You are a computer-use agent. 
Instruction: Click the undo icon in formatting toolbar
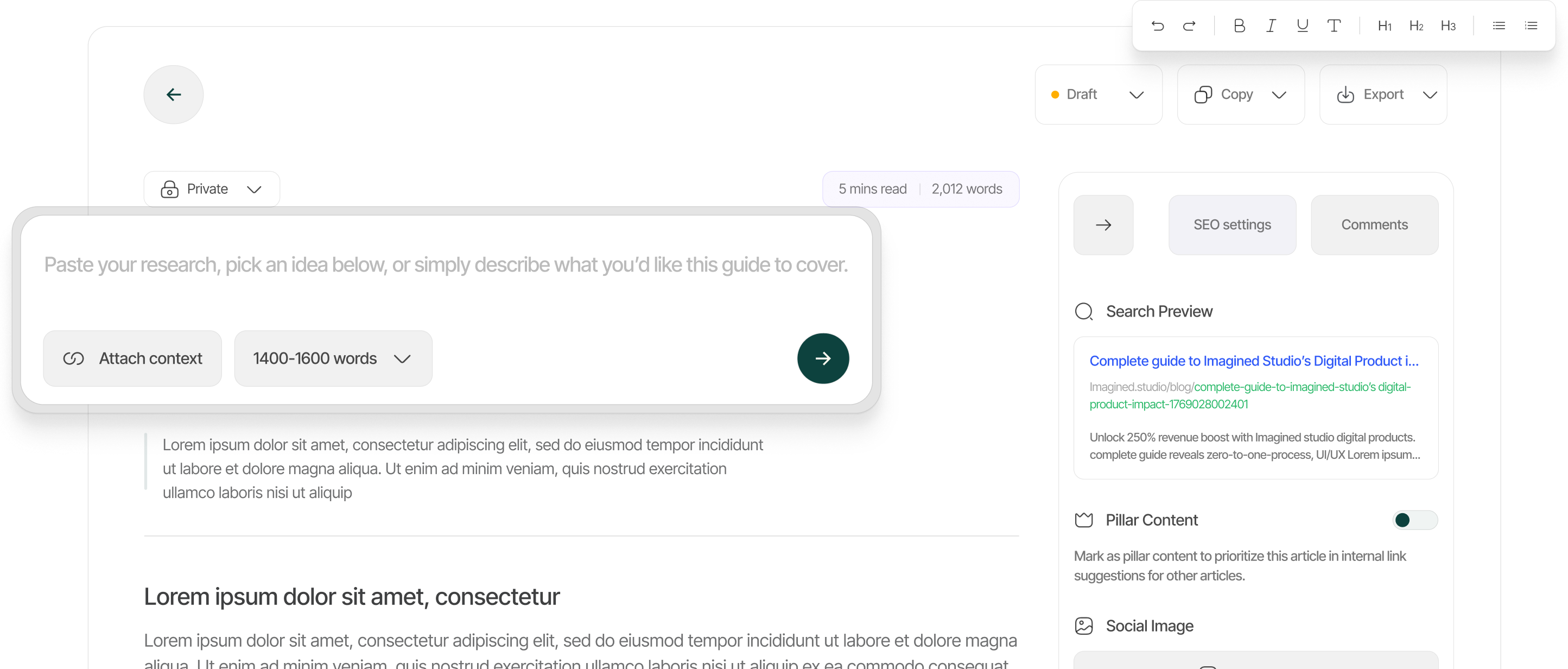pyautogui.click(x=1157, y=26)
